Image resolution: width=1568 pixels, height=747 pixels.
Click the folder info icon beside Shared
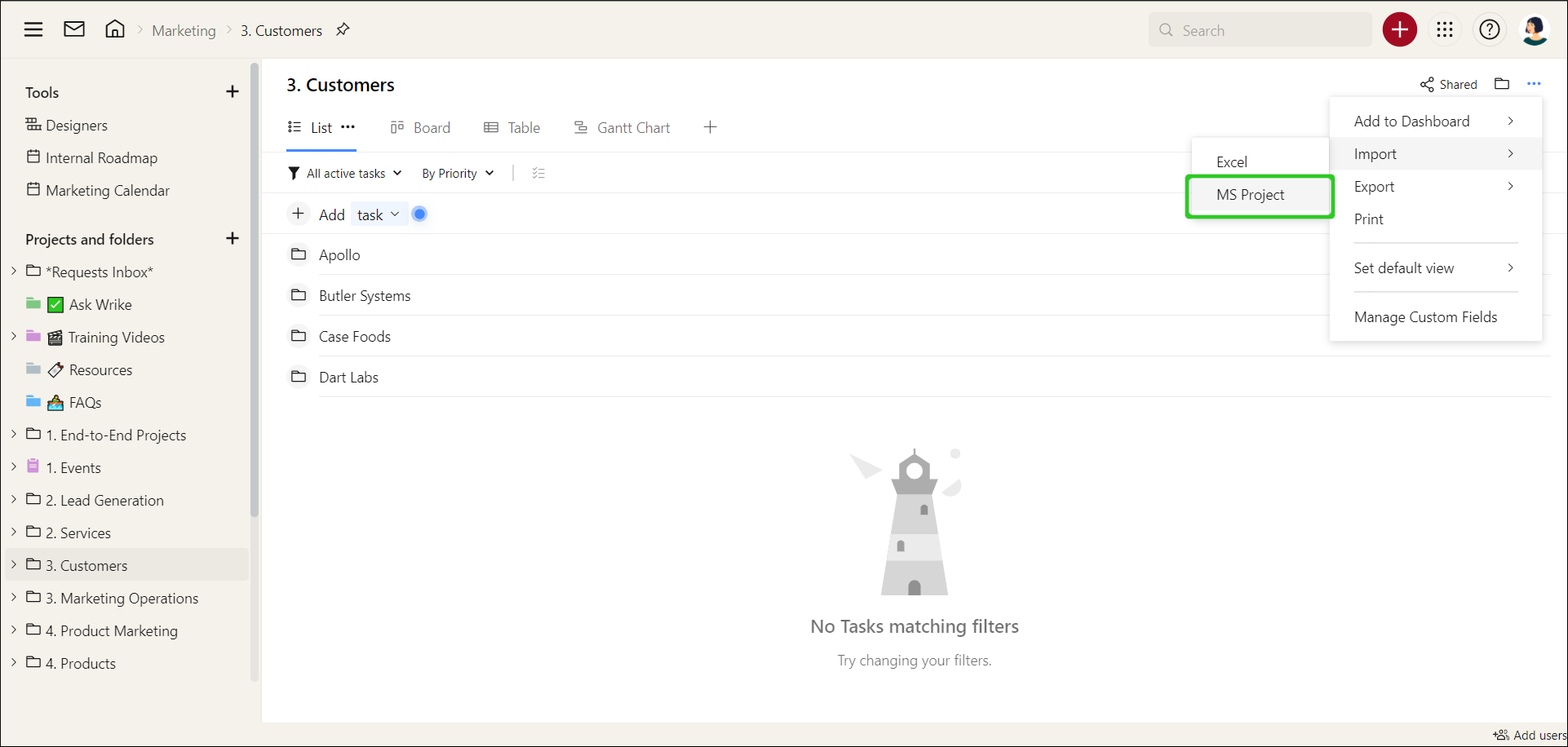1502,84
